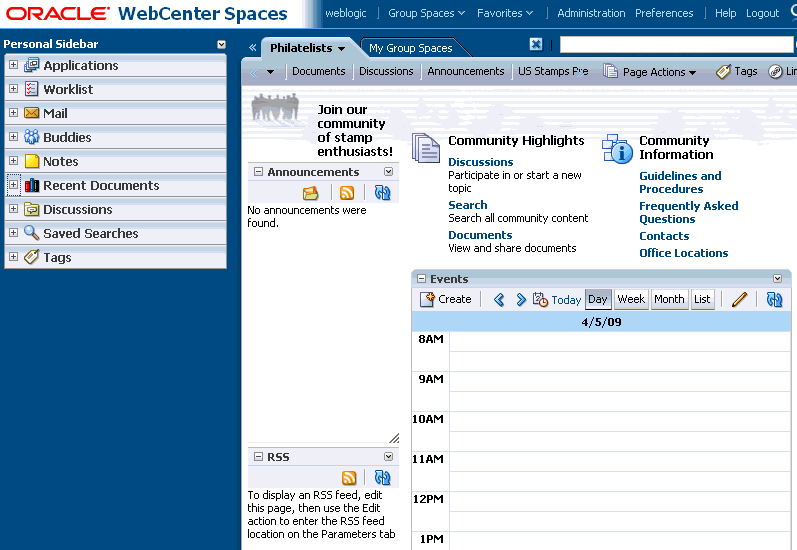The height and width of the screenshot is (550, 797).
Task: Refresh the Events panel
Action: point(775,299)
